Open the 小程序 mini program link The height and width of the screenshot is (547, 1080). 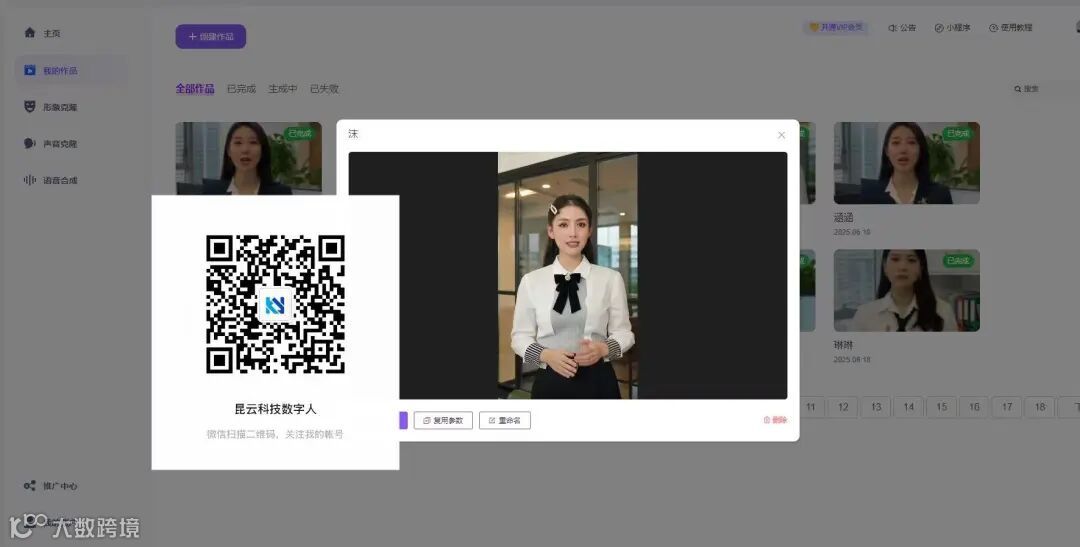(x=953, y=28)
